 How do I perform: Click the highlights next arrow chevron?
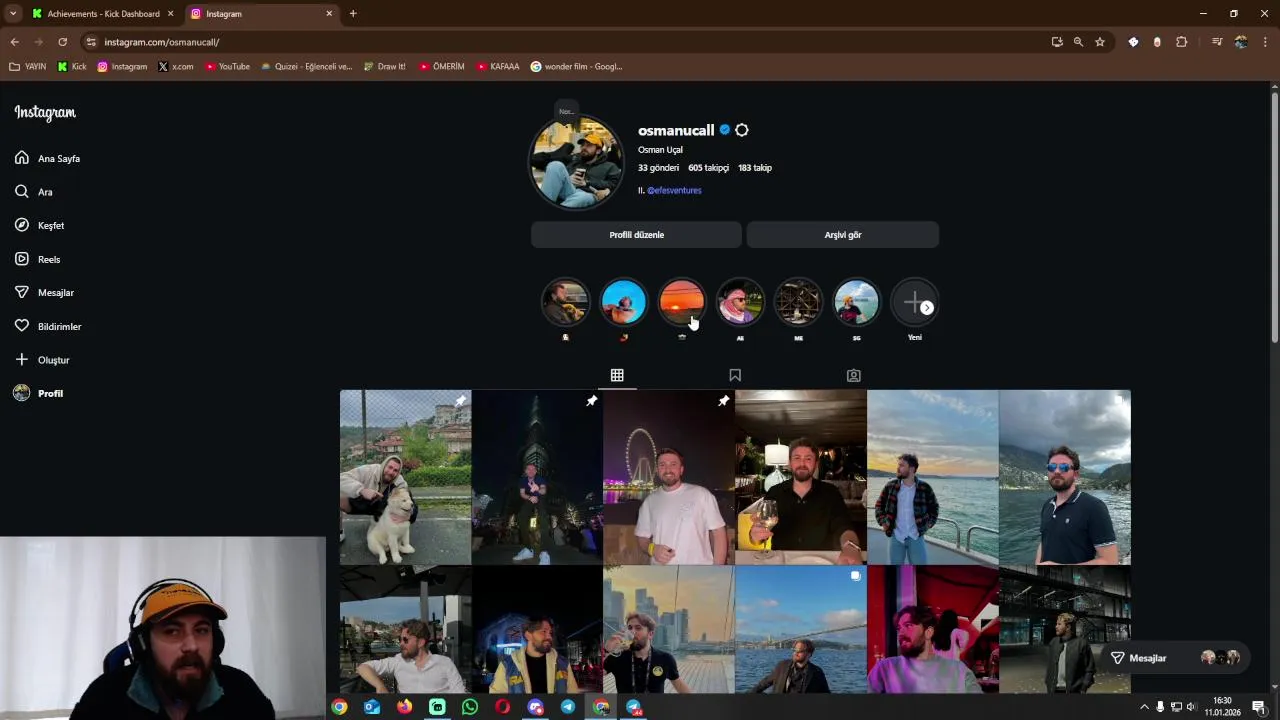click(x=927, y=308)
